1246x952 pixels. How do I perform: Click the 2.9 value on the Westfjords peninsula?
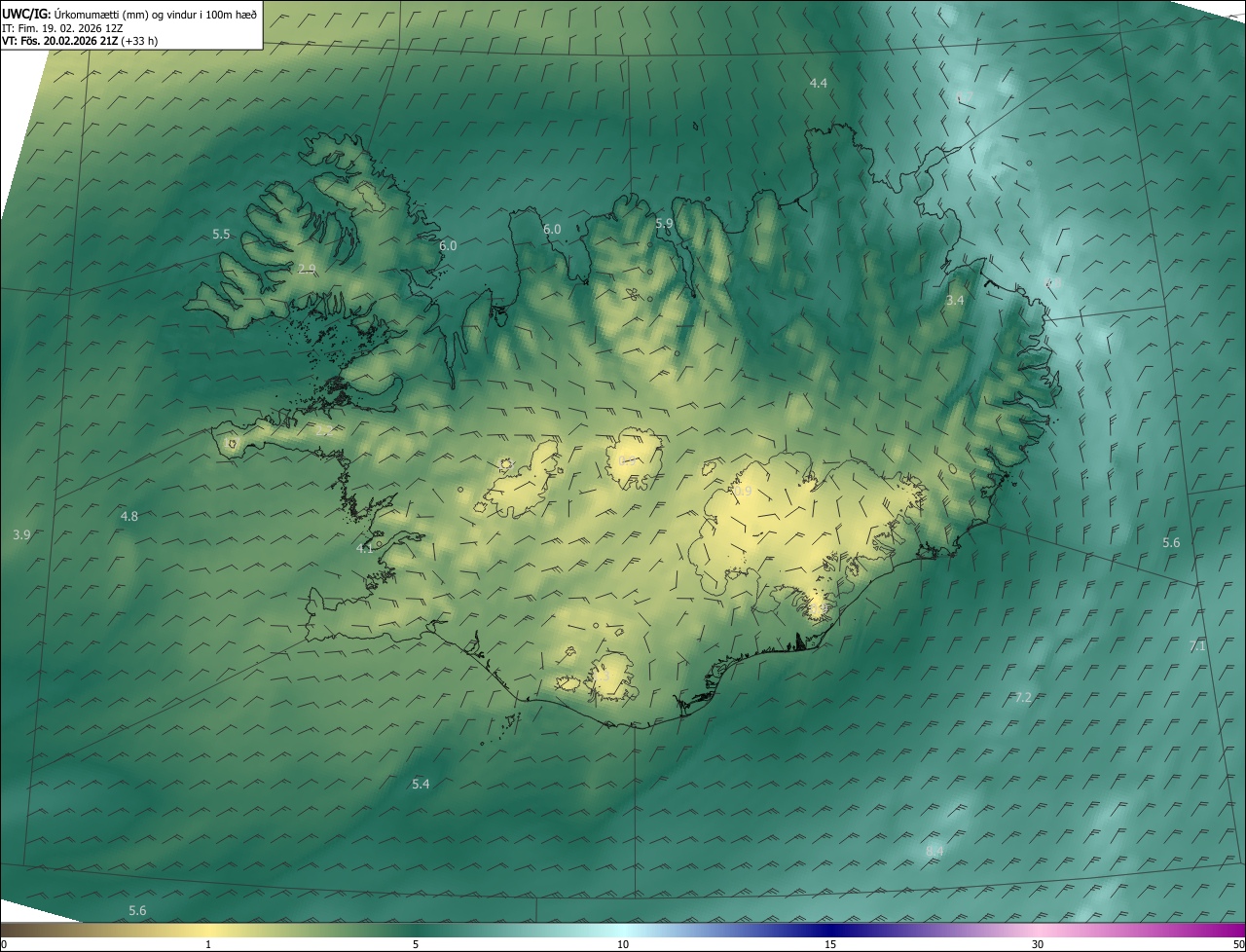pyautogui.click(x=307, y=270)
